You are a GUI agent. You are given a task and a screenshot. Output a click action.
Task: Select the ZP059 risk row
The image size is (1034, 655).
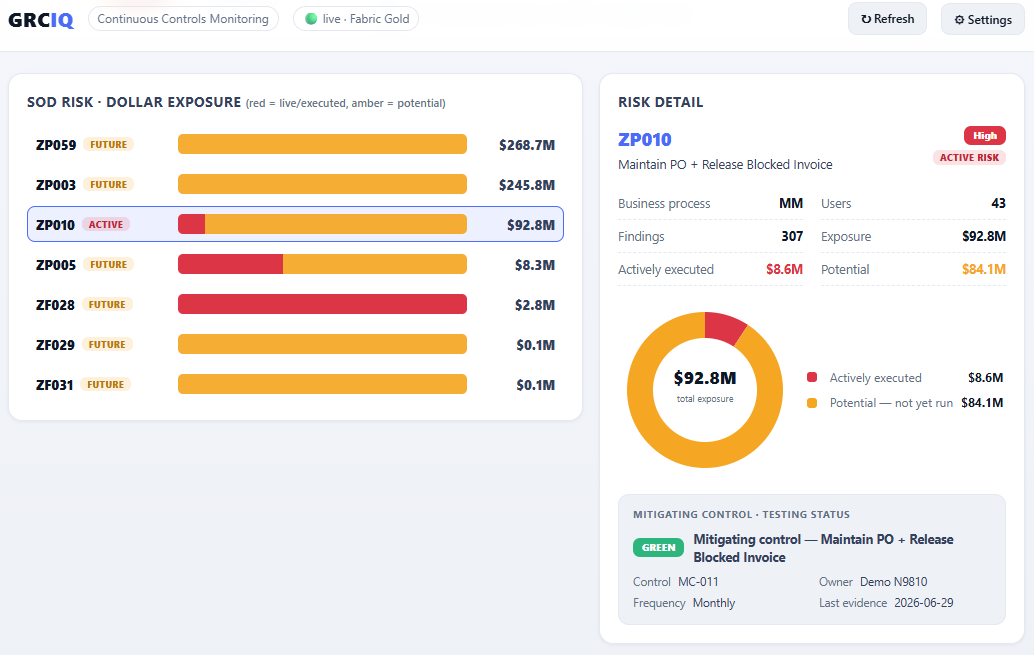click(295, 144)
